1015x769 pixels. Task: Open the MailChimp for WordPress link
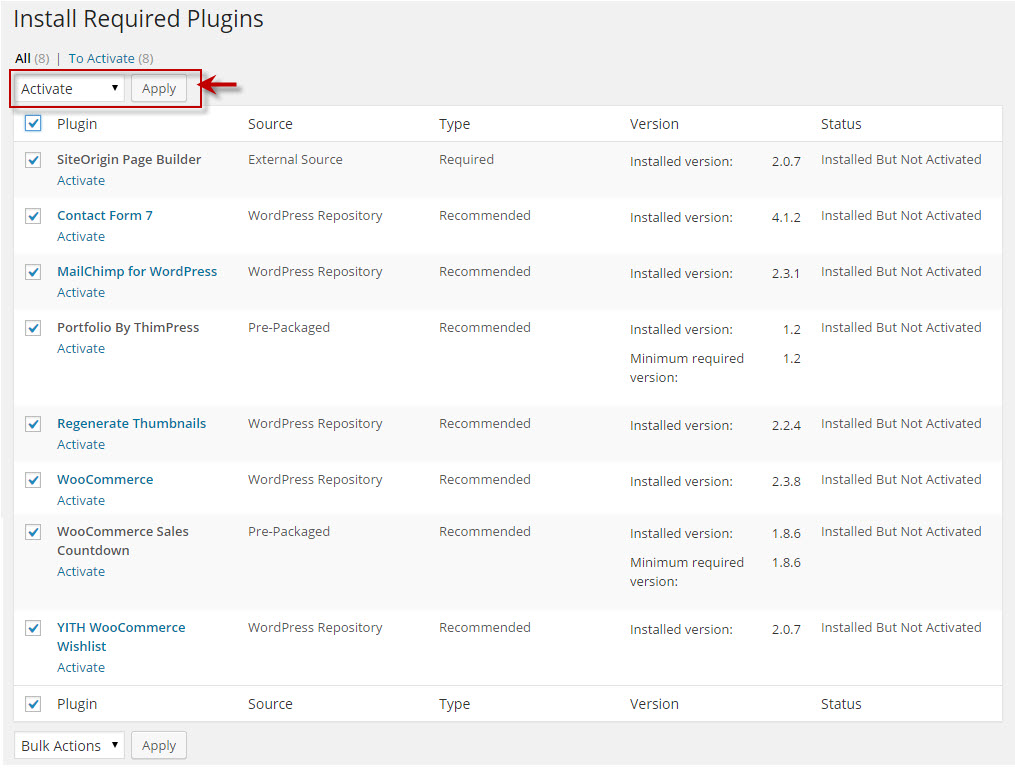[137, 271]
